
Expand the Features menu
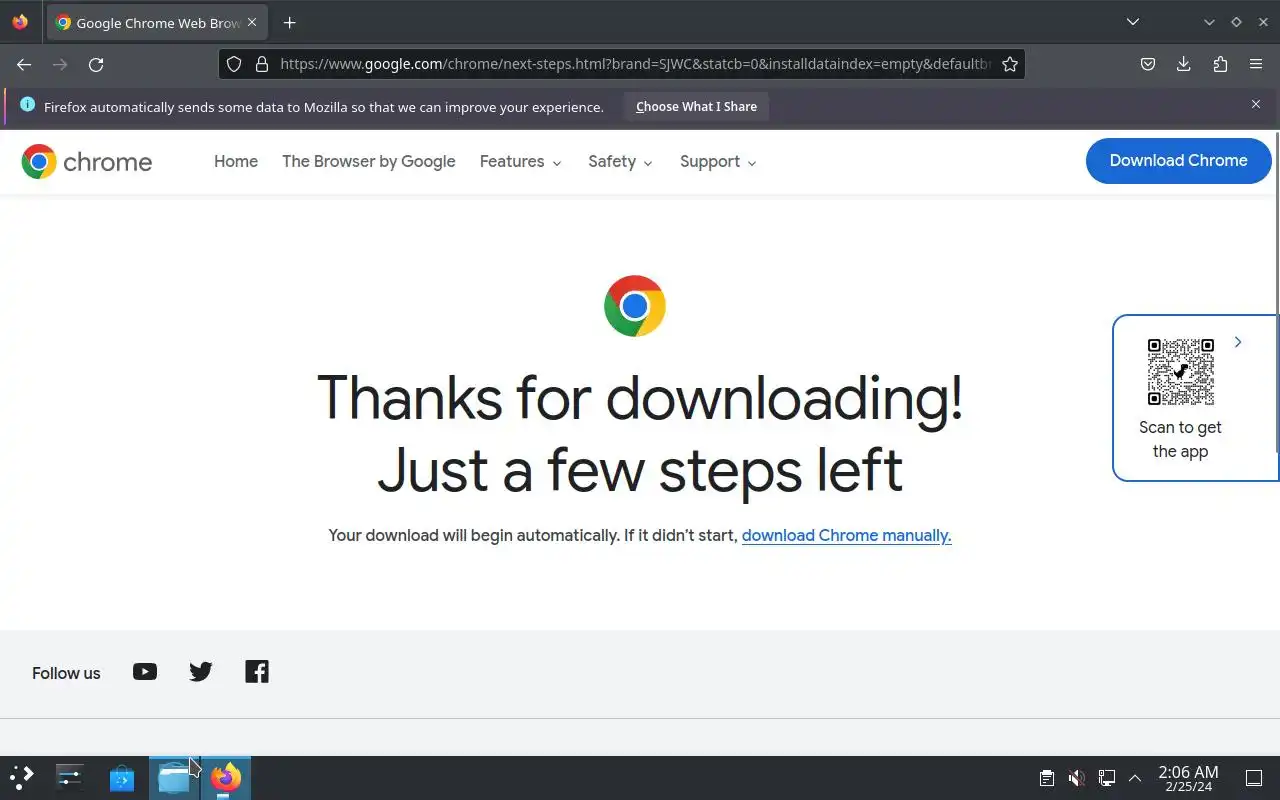coord(521,161)
